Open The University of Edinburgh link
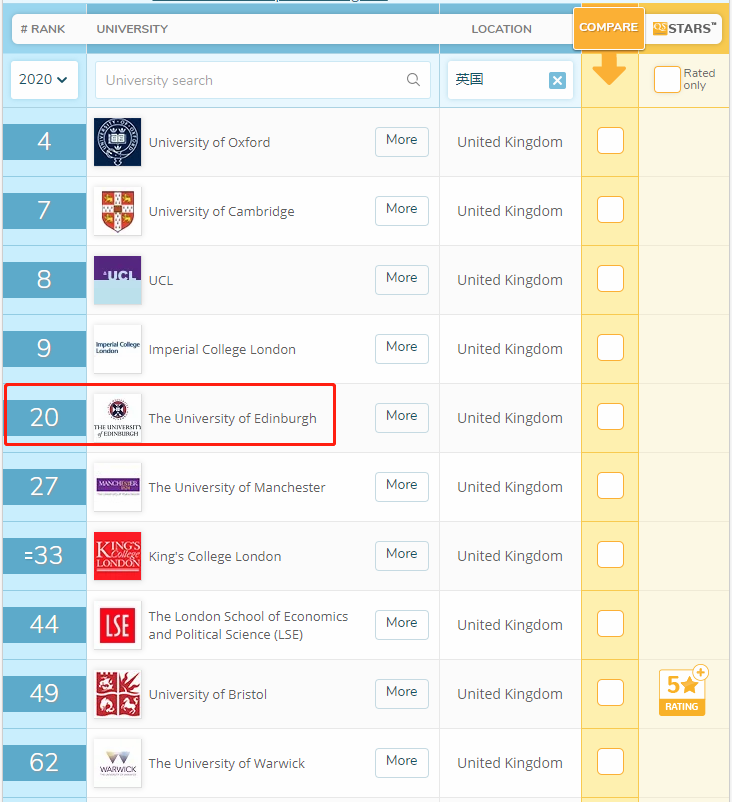The image size is (732, 802). (232, 418)
